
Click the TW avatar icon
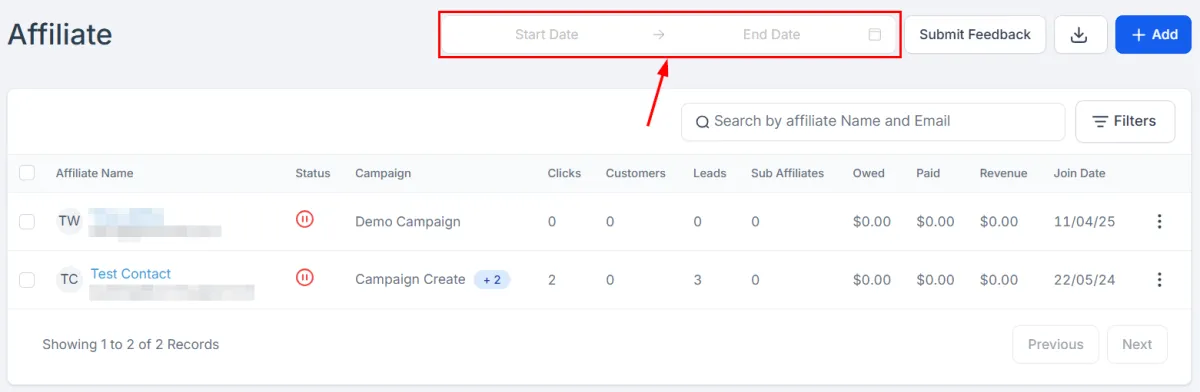pos(69,221)
